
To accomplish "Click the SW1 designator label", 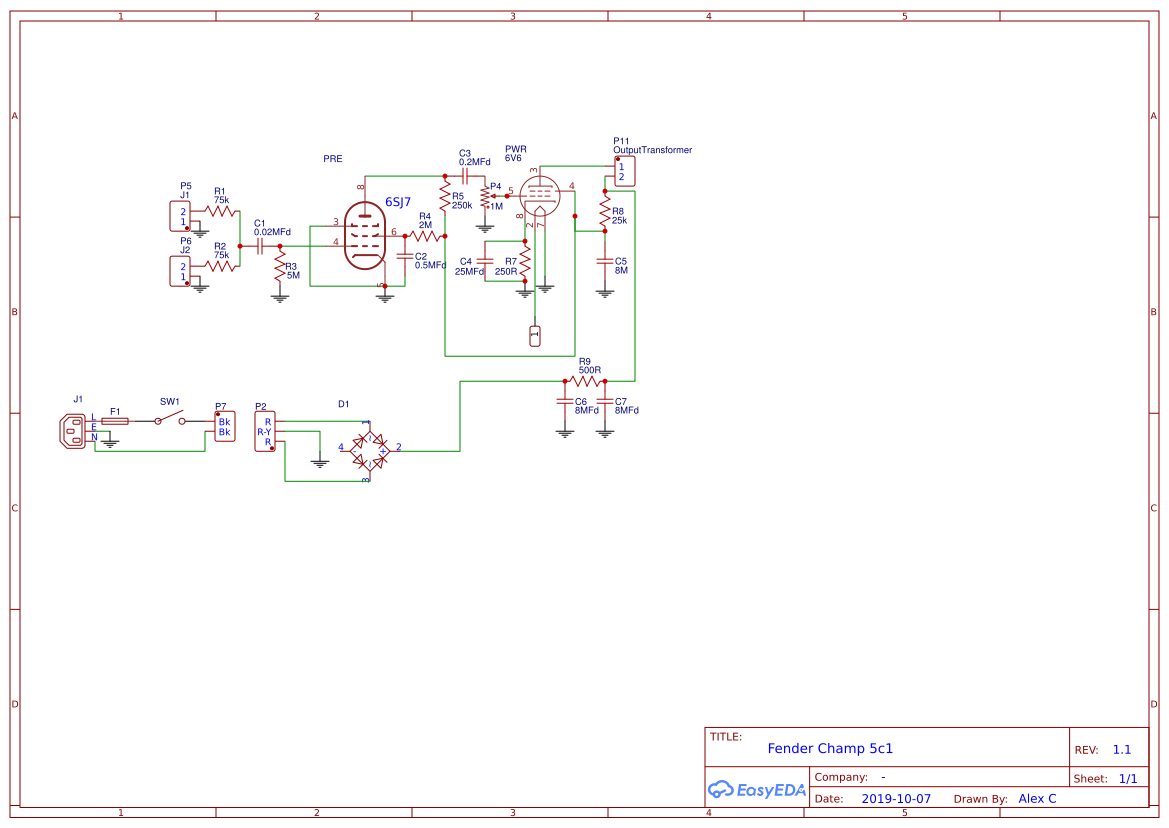I will tap(169, 402).
